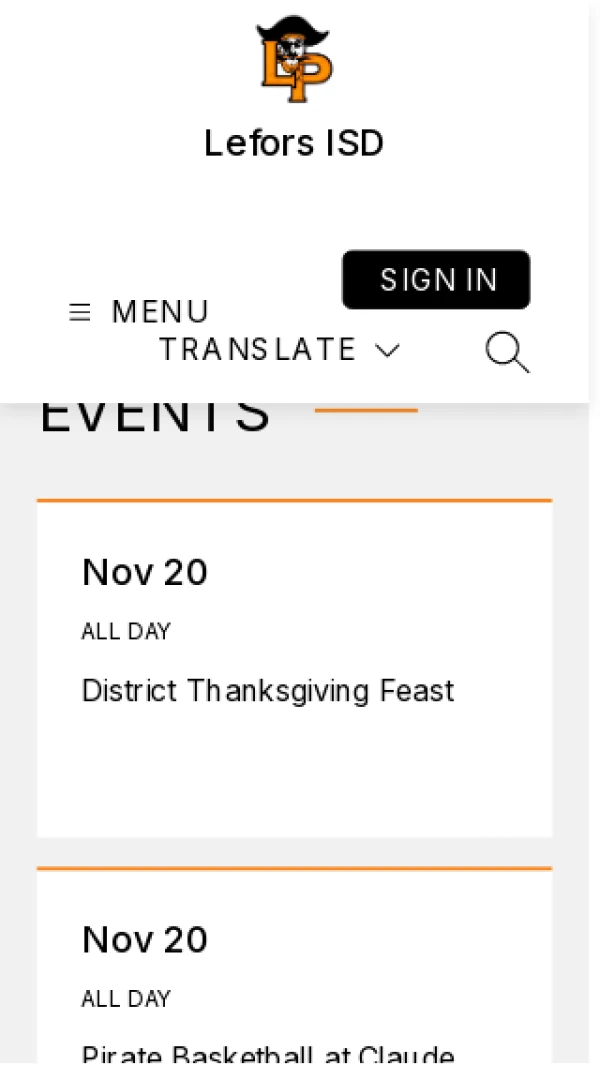Click empty area below District Thanksgiving Feast
Viewport: 600px width, 1065px height.
click(x=294, y=780)
